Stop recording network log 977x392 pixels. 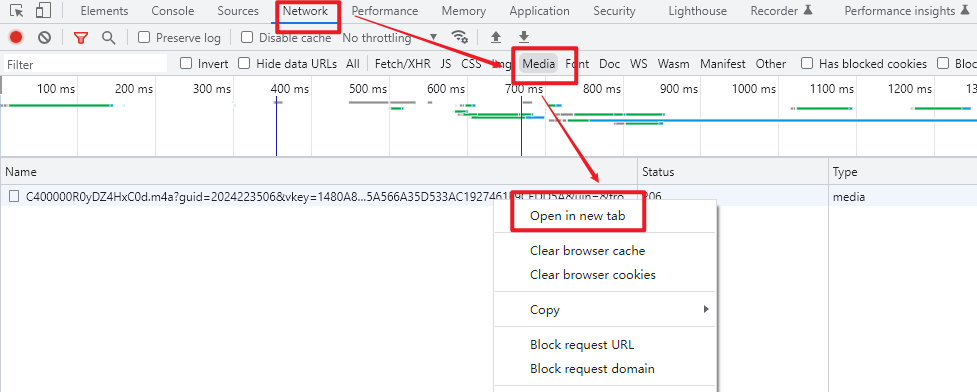(x=16, y=37)
